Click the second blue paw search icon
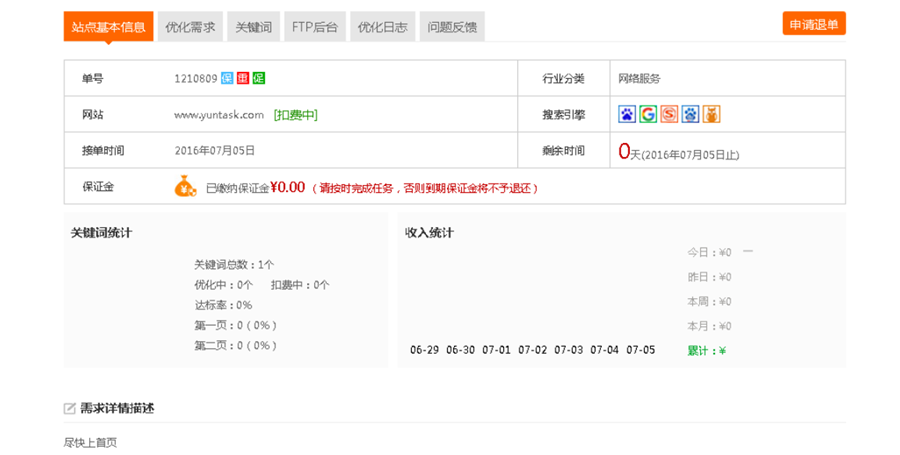The image size is (900, 455). tap(690, 114)
